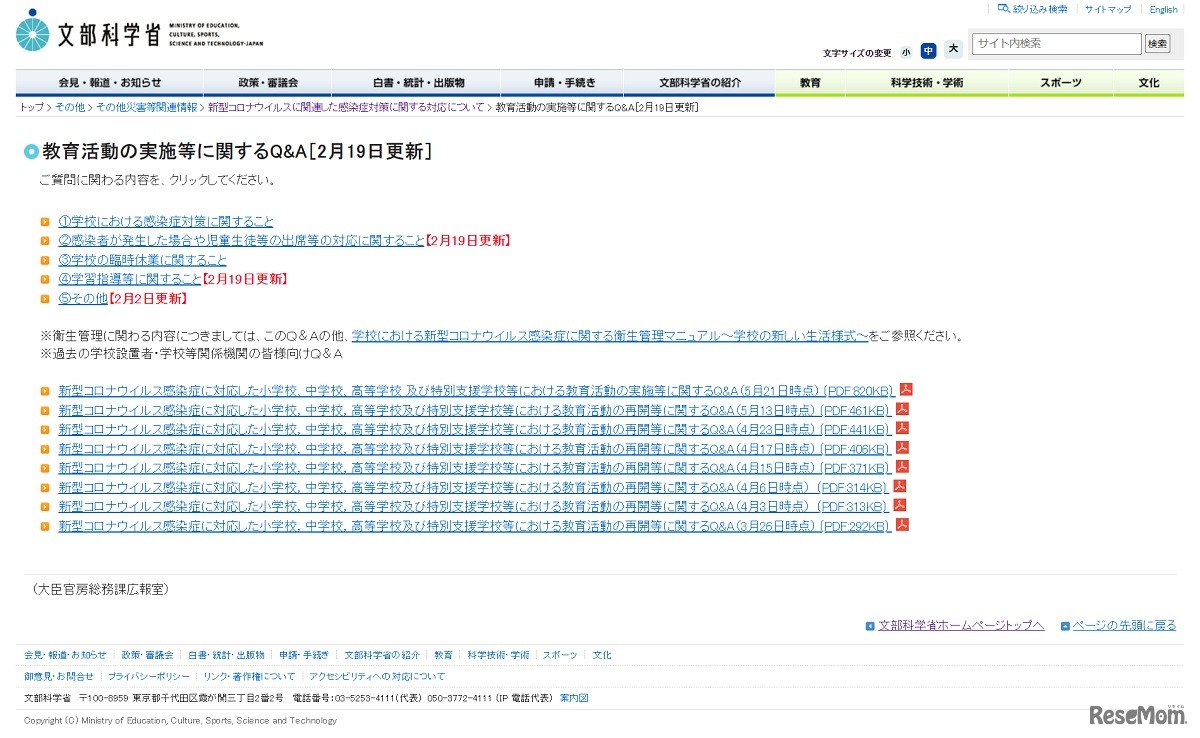Image resolution: width=1200 pixels, height=738 pixels.
Task: Open footer 文化 link
Action: click(601, 655)
